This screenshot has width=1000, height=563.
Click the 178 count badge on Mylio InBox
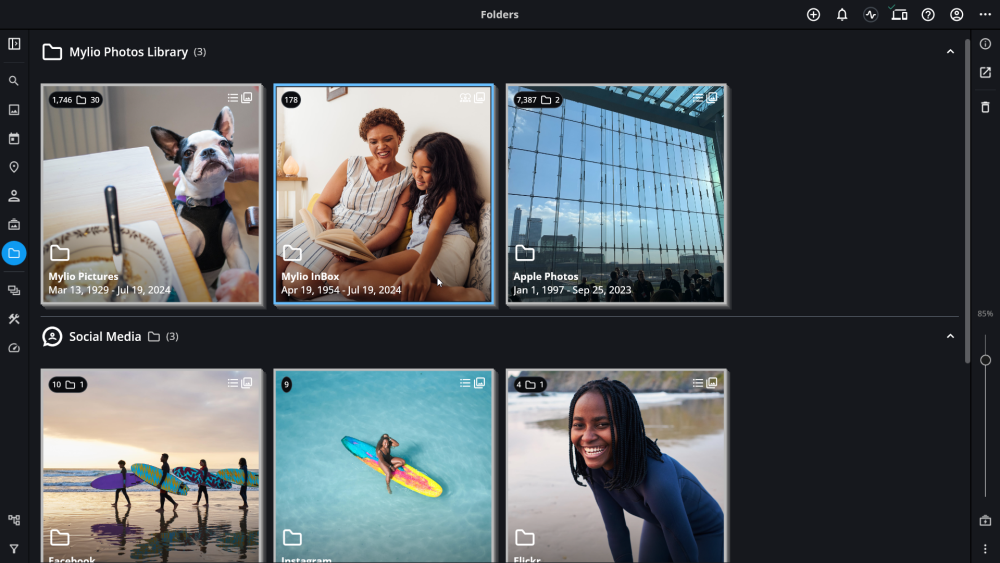pyautogui.click(x=291, y=100)
